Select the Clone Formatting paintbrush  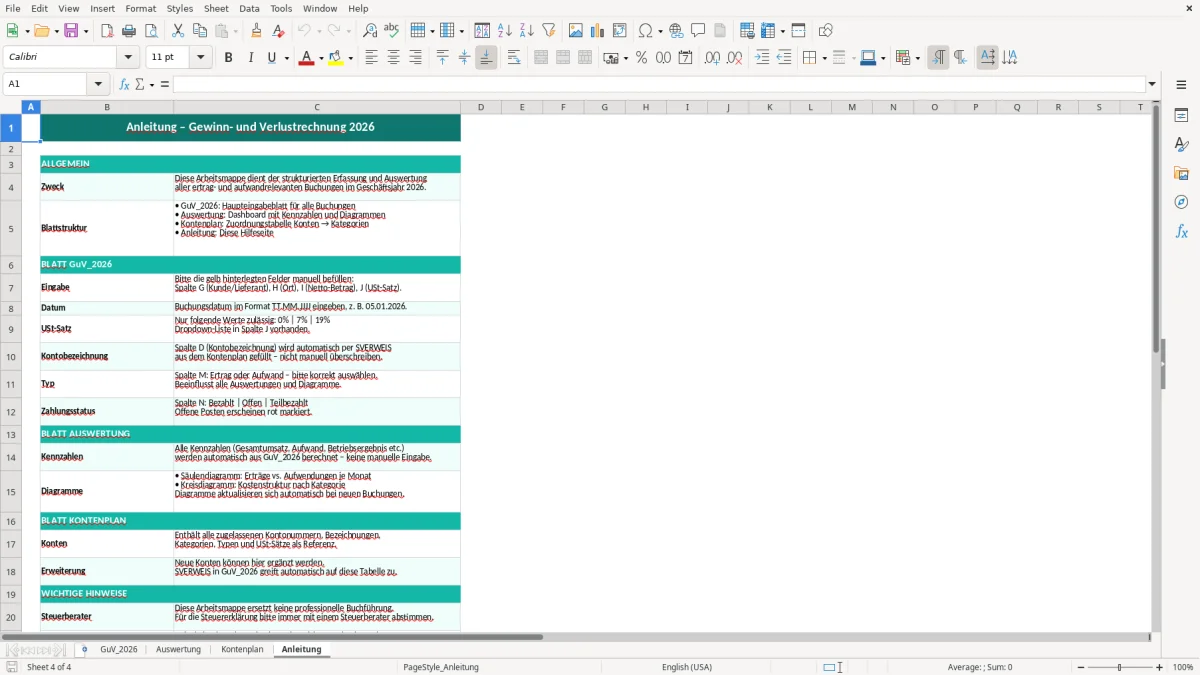click(x=256, y=31)
